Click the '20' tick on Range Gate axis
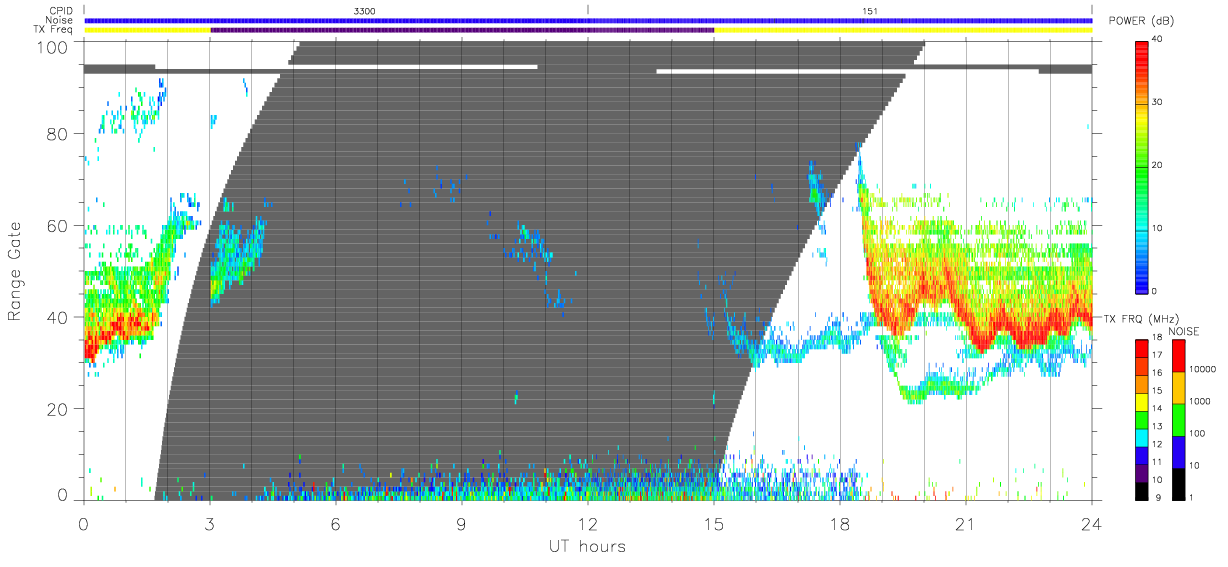 [58, 409]
